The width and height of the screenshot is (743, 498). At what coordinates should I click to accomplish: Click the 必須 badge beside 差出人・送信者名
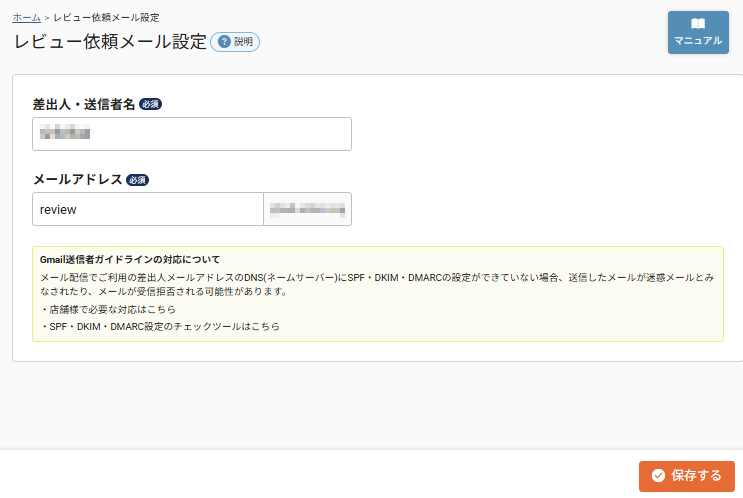click(150, 104)
